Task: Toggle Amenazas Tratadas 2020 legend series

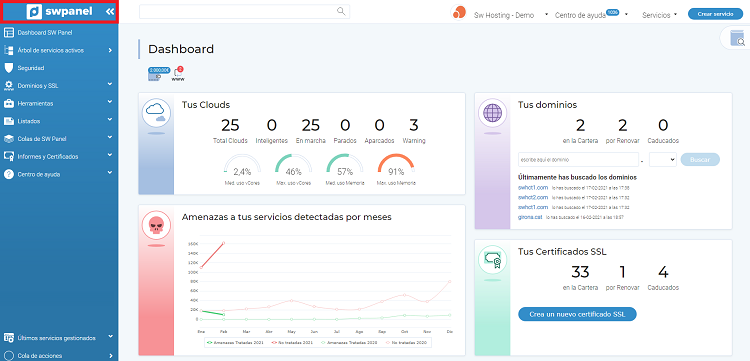Action: [347, 343]
